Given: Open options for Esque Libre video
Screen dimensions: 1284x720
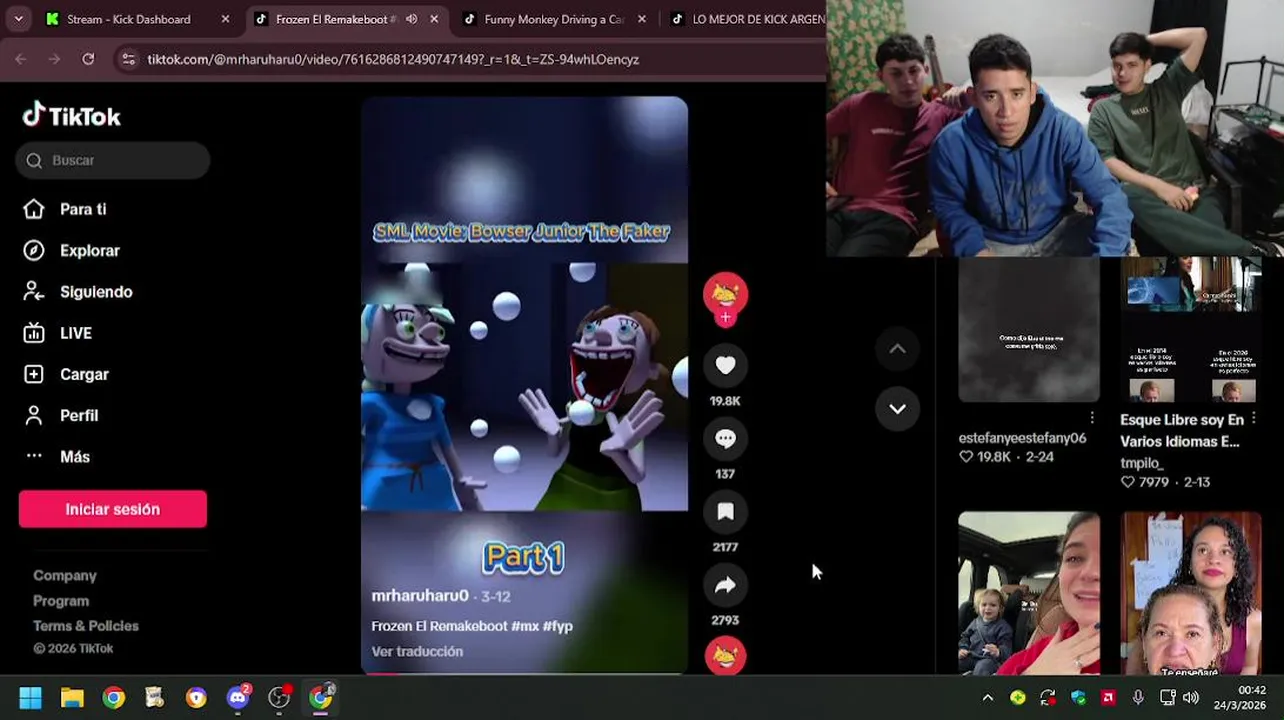Looking at the screenshot, I should tap(1254, 418).
